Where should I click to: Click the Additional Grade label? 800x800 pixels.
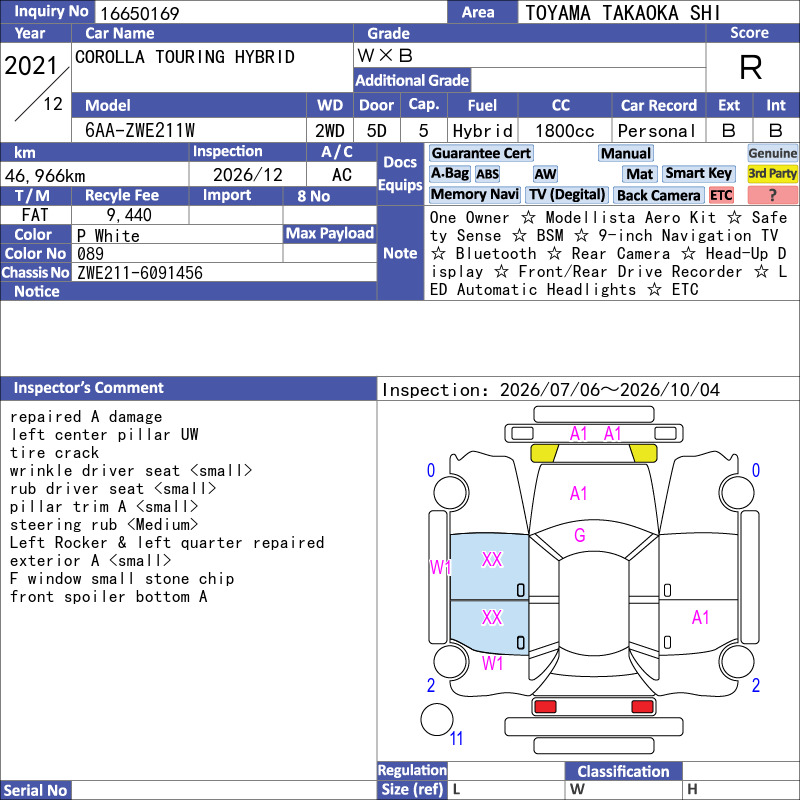click(x=412, y=80)
